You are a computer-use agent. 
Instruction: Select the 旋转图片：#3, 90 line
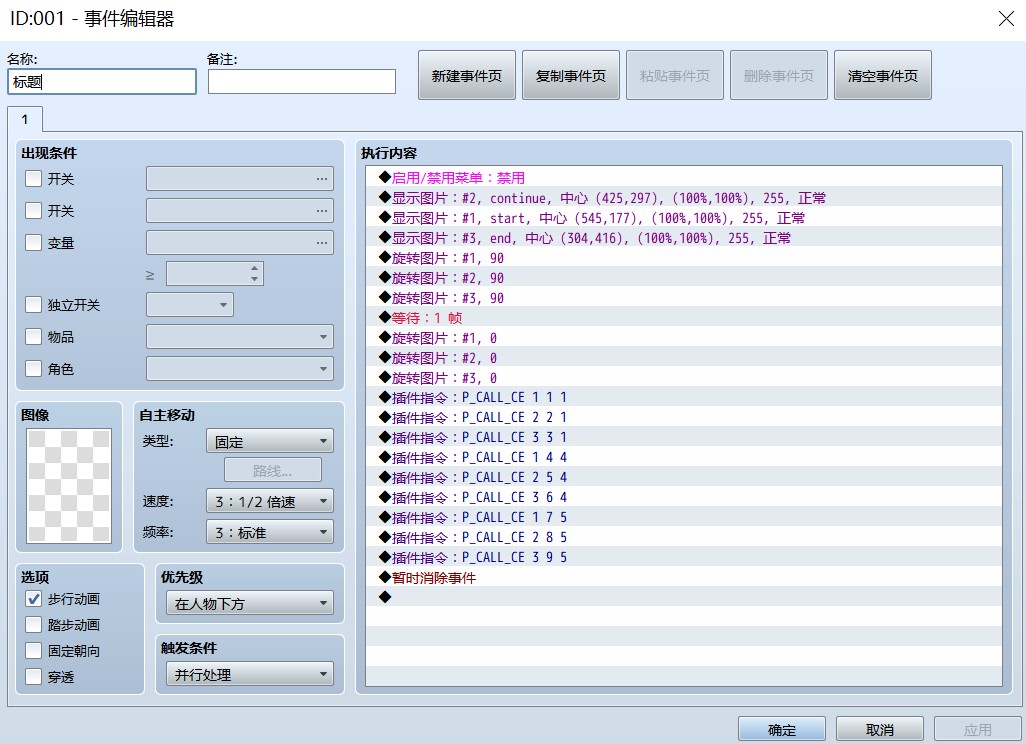tap(684, 298)
